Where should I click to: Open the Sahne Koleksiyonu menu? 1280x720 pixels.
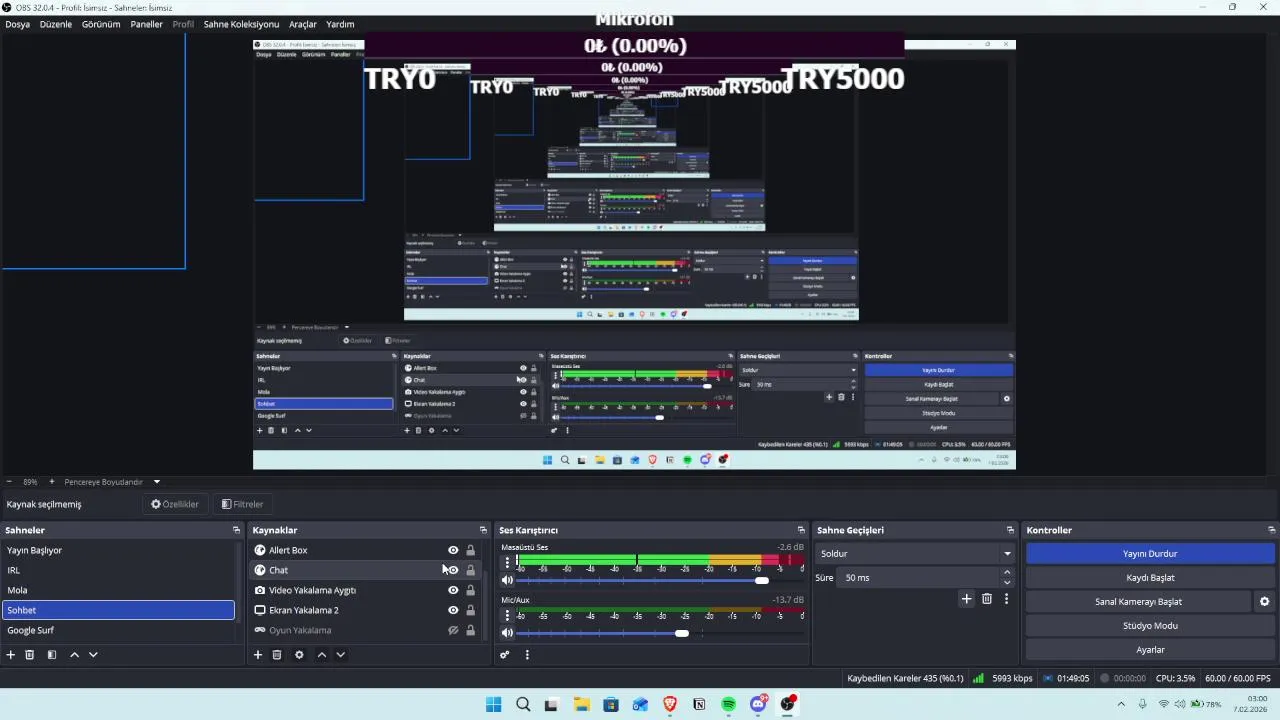pos(241,24)
